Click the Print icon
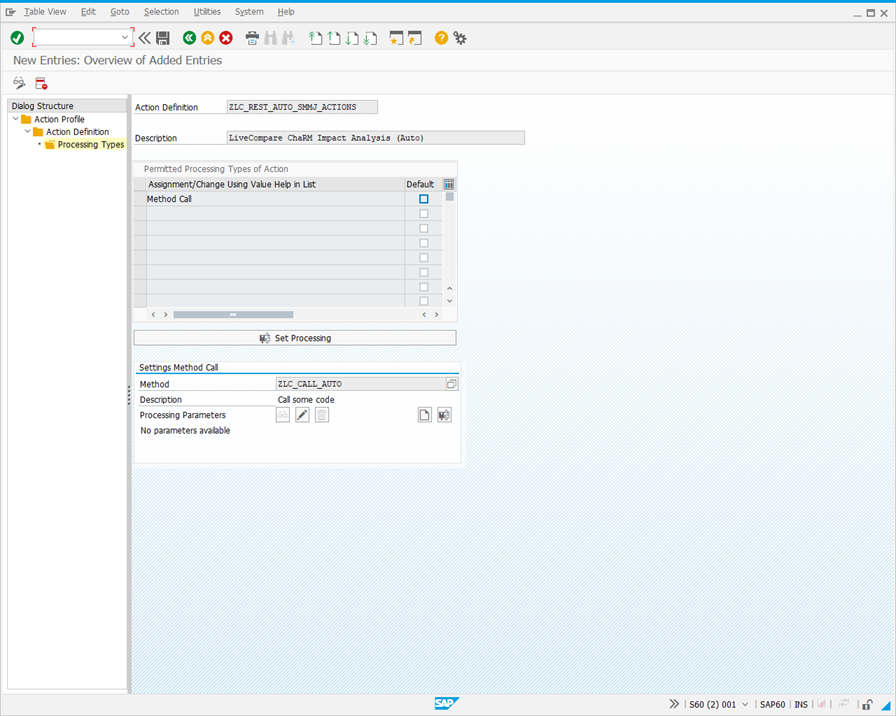This screenshot has height=716, width=896. pyautogui.click(x=251, y=37)
